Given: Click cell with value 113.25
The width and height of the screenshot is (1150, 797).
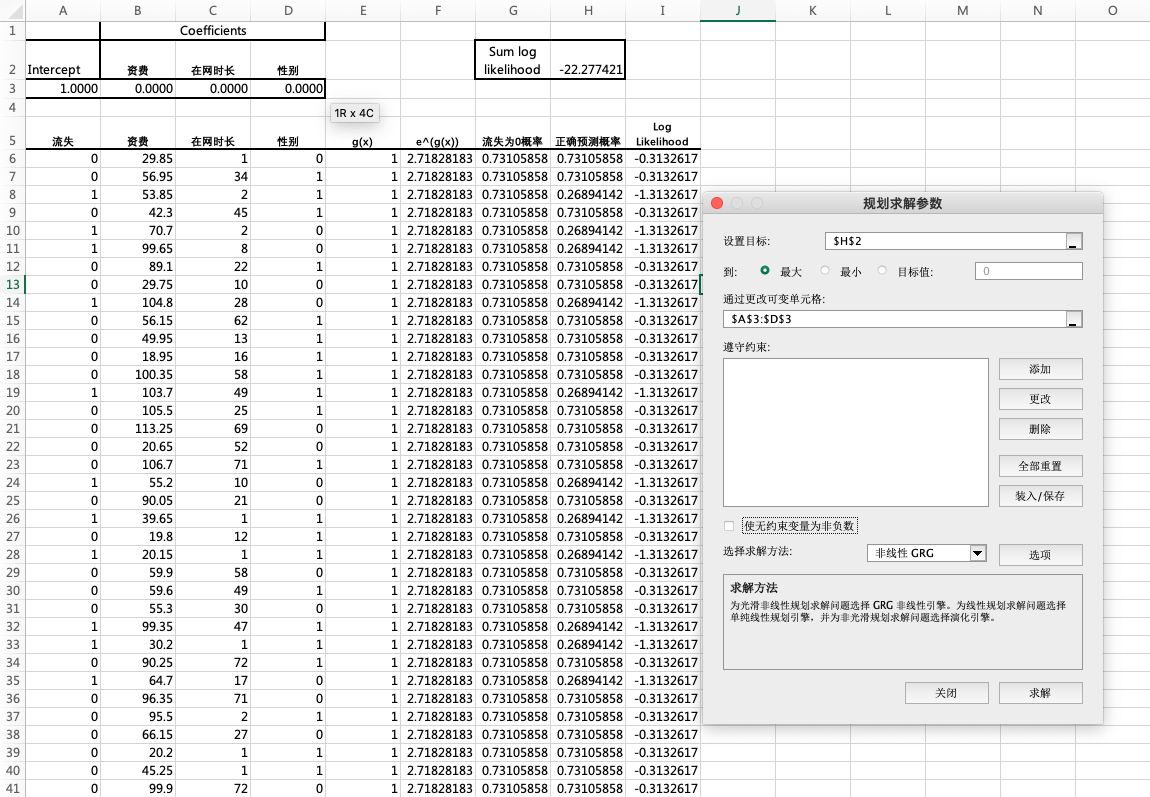Looking at the screenshot, I should coord(138,428).
